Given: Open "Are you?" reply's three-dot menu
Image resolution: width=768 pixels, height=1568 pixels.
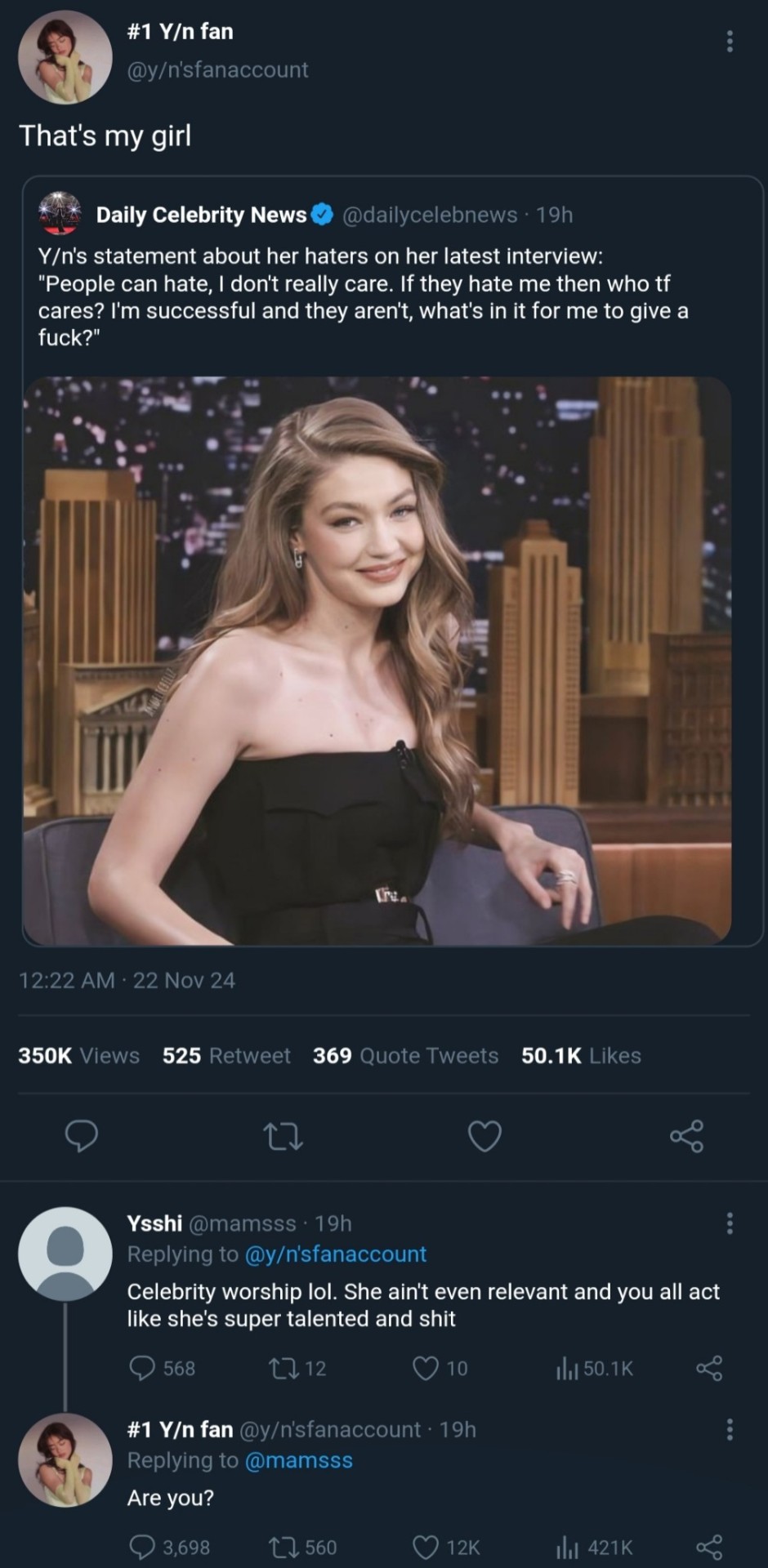Looking at the screenshot, I should (x=730, y=1429).
